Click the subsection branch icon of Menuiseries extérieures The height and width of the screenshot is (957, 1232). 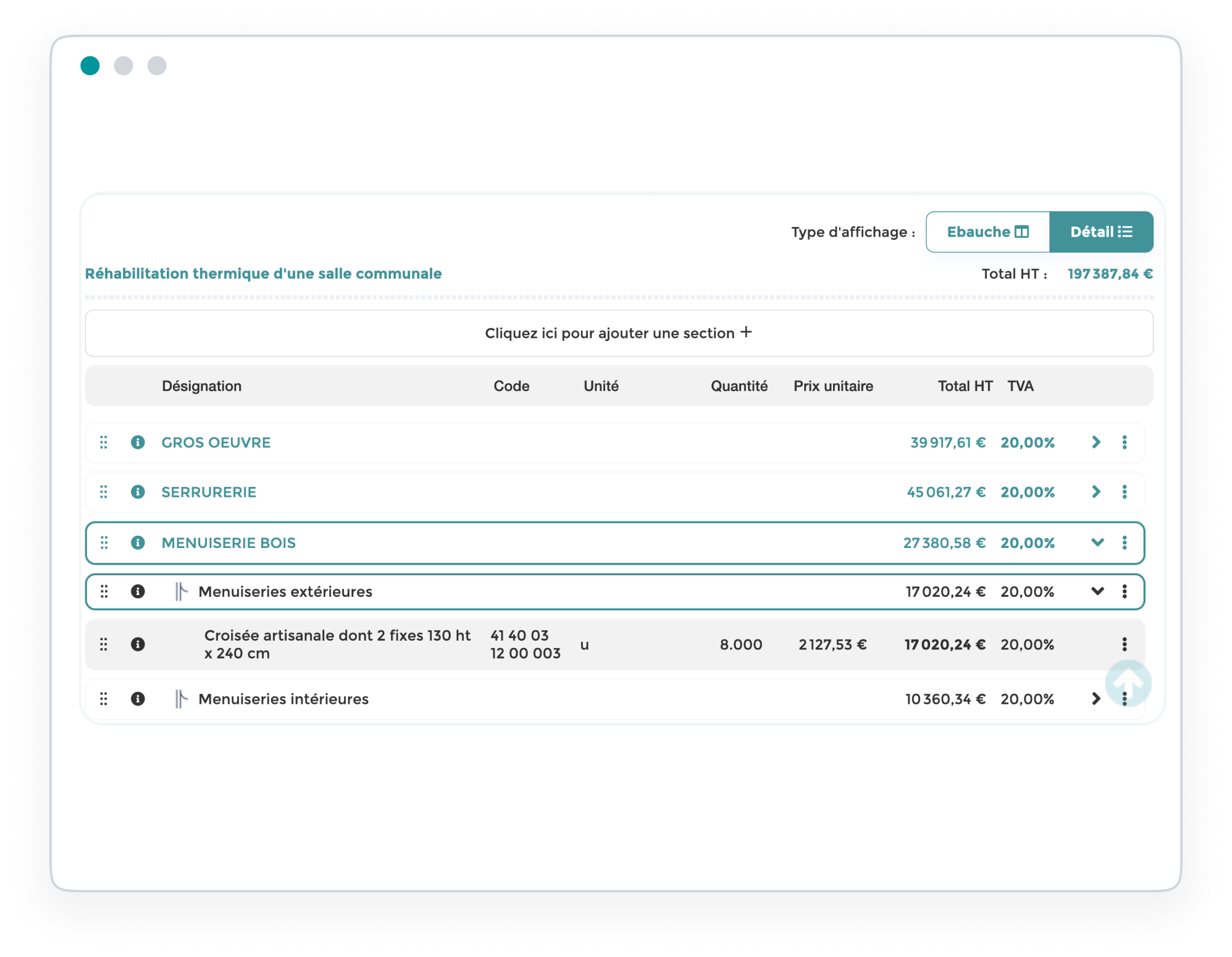click(181, 591)
